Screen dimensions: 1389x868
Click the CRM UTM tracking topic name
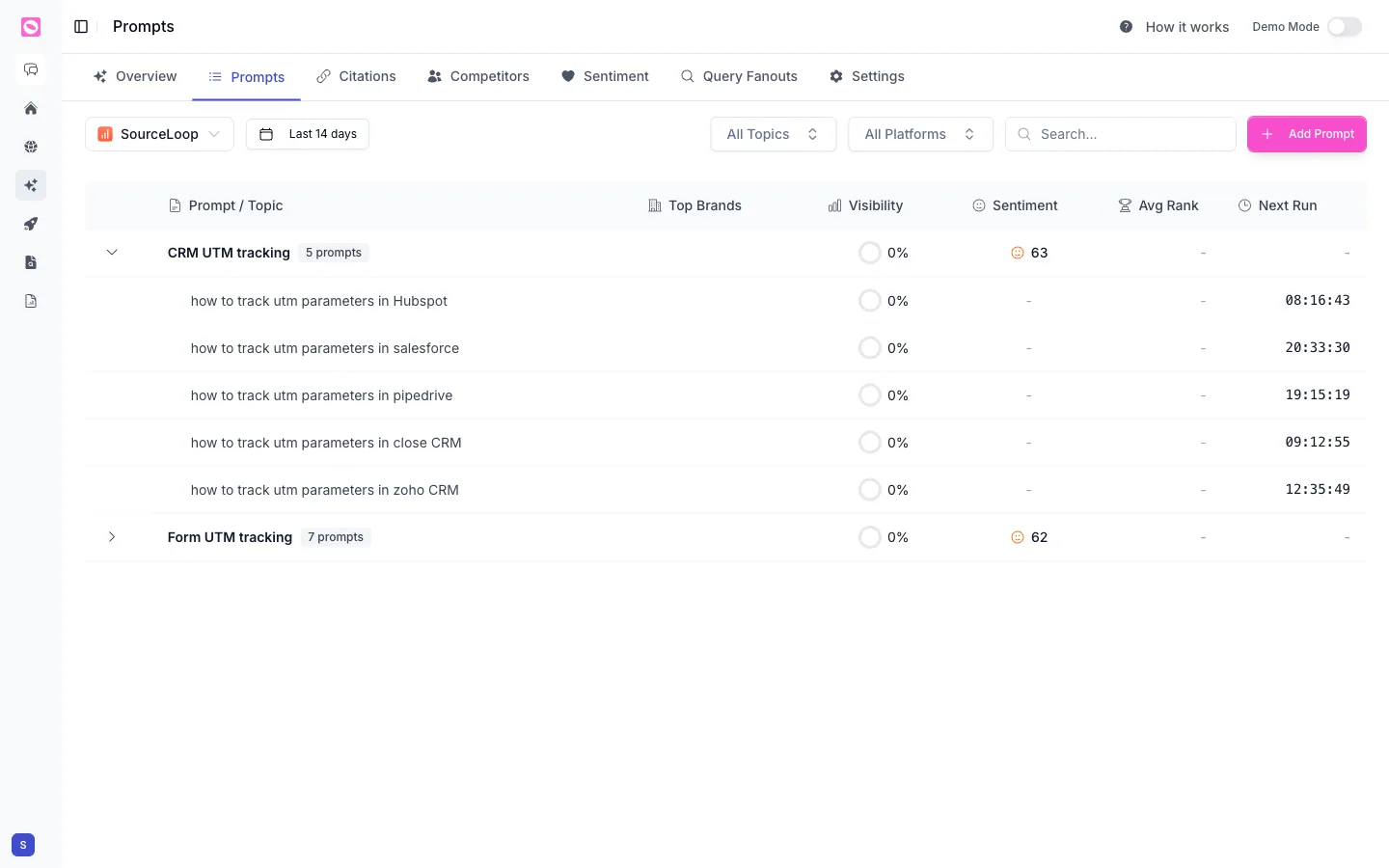229,253
